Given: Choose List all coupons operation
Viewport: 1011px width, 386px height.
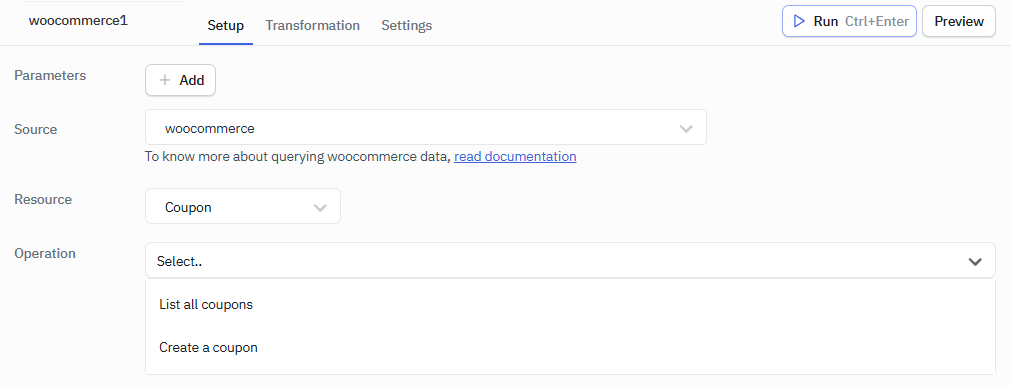Looking at the screenshot, I should 570,304.
